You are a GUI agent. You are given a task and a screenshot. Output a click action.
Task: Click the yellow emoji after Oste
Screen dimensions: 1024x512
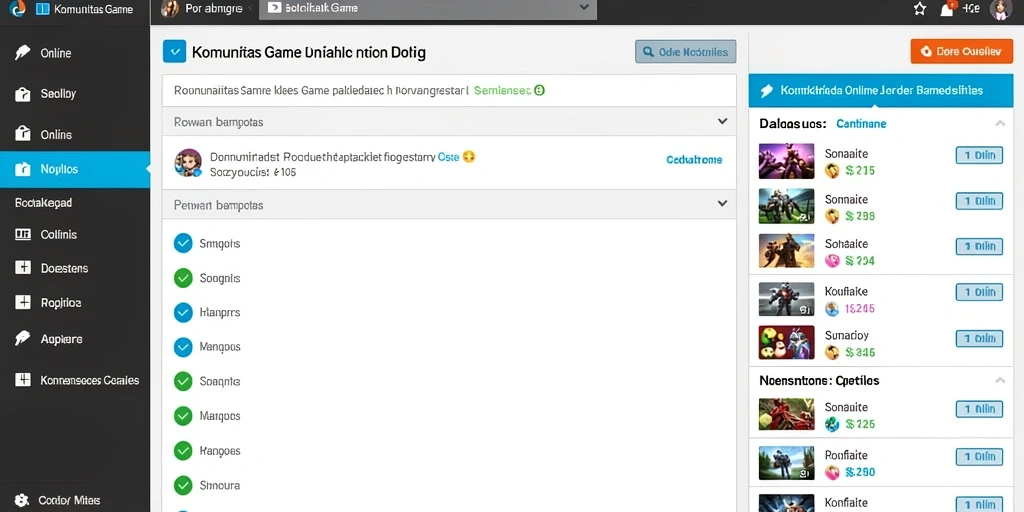pyautogui.click(x=468, y=157)
